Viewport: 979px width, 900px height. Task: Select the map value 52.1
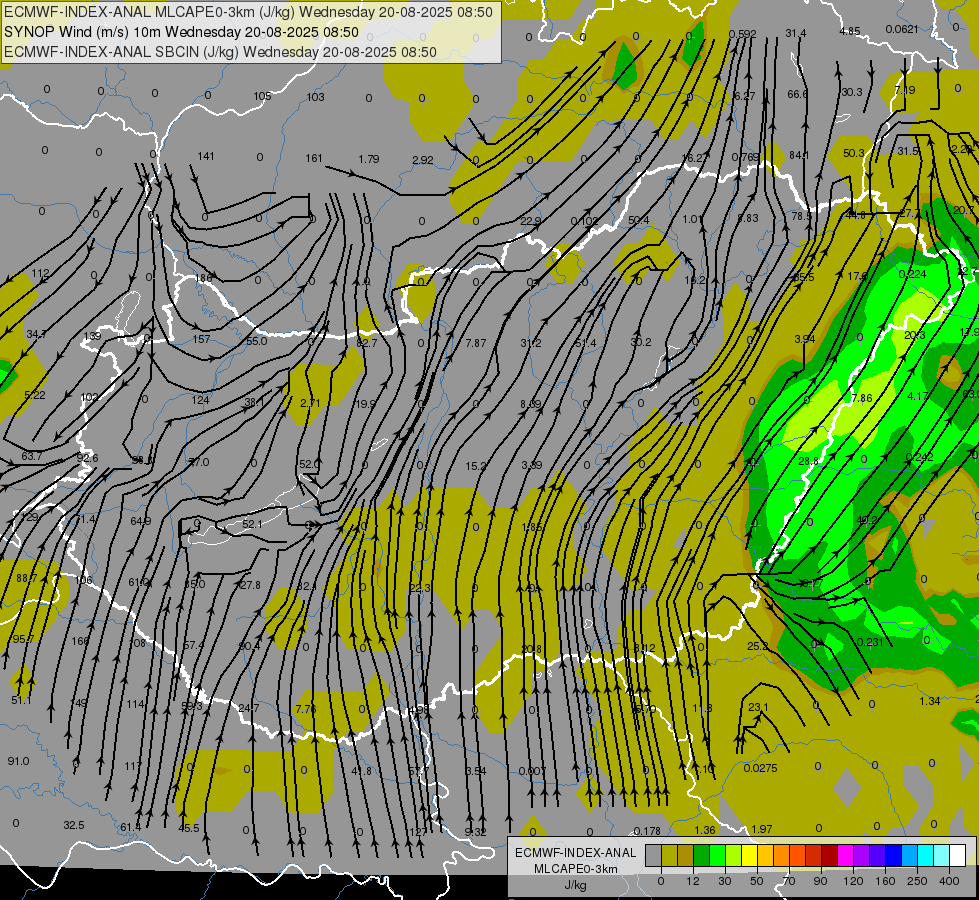point(252,524)
